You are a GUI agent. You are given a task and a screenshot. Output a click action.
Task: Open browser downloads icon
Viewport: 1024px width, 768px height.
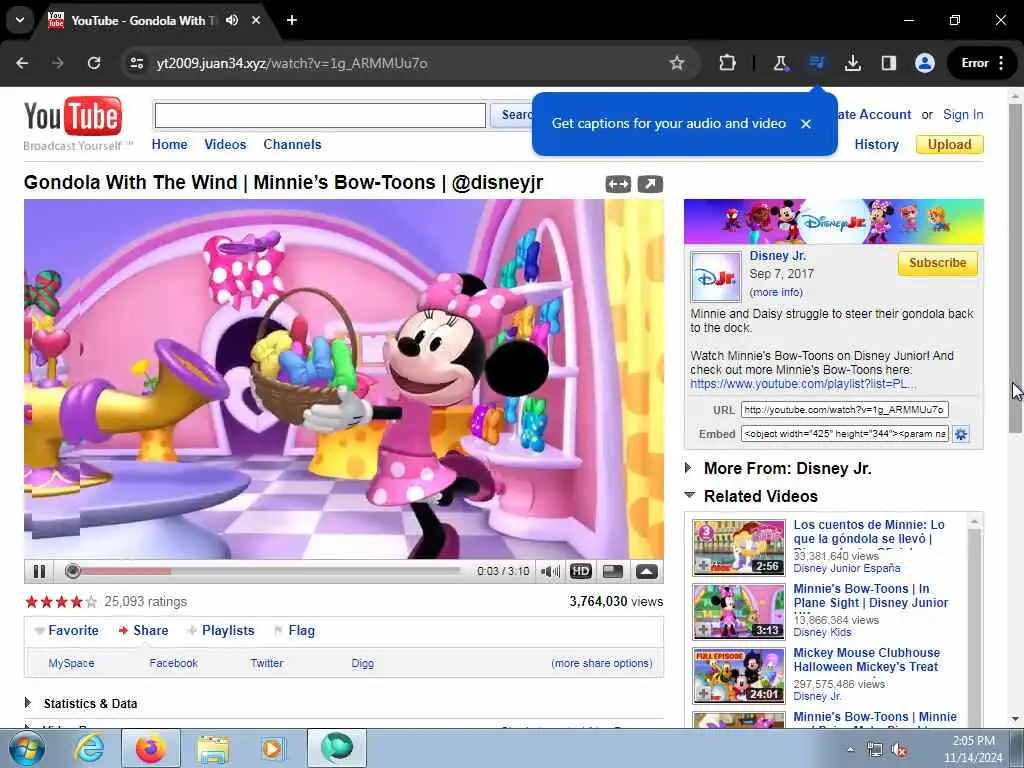click(x=852, y=63)
